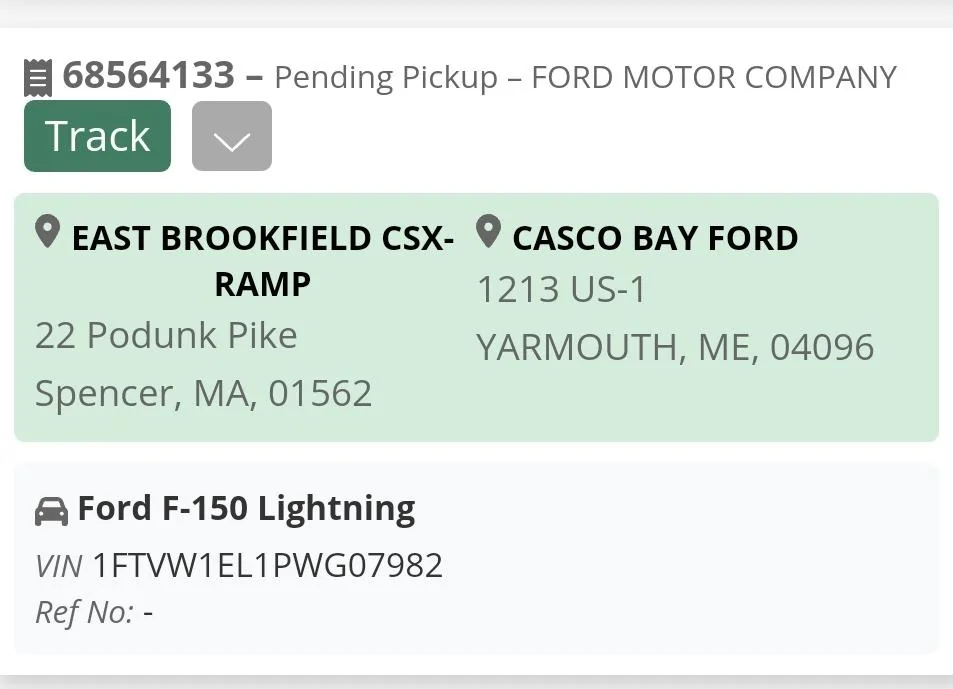953x689 pixels.
Task: Click the Pending Pickup status text
Action: click(x=386, y=78)
